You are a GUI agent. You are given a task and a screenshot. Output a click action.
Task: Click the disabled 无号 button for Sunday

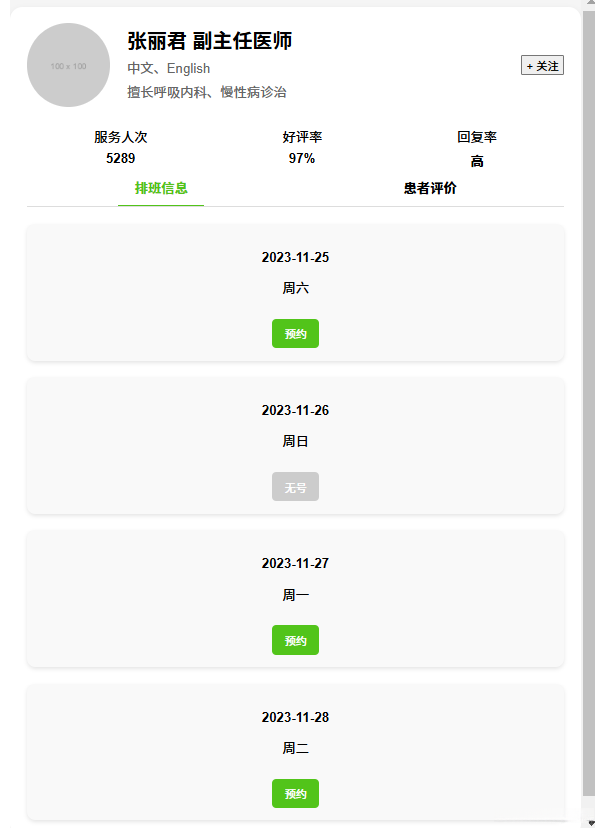(x=295, y=487)
